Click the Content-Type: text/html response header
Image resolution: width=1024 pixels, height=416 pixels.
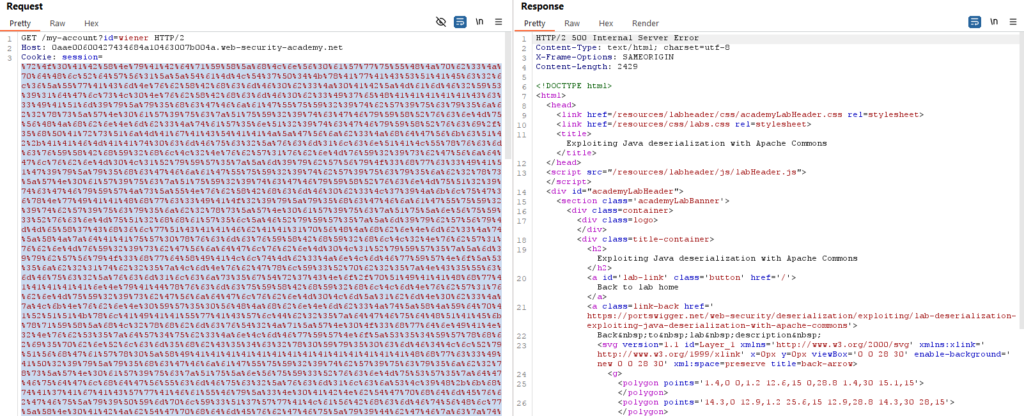[x=633, y=48]
